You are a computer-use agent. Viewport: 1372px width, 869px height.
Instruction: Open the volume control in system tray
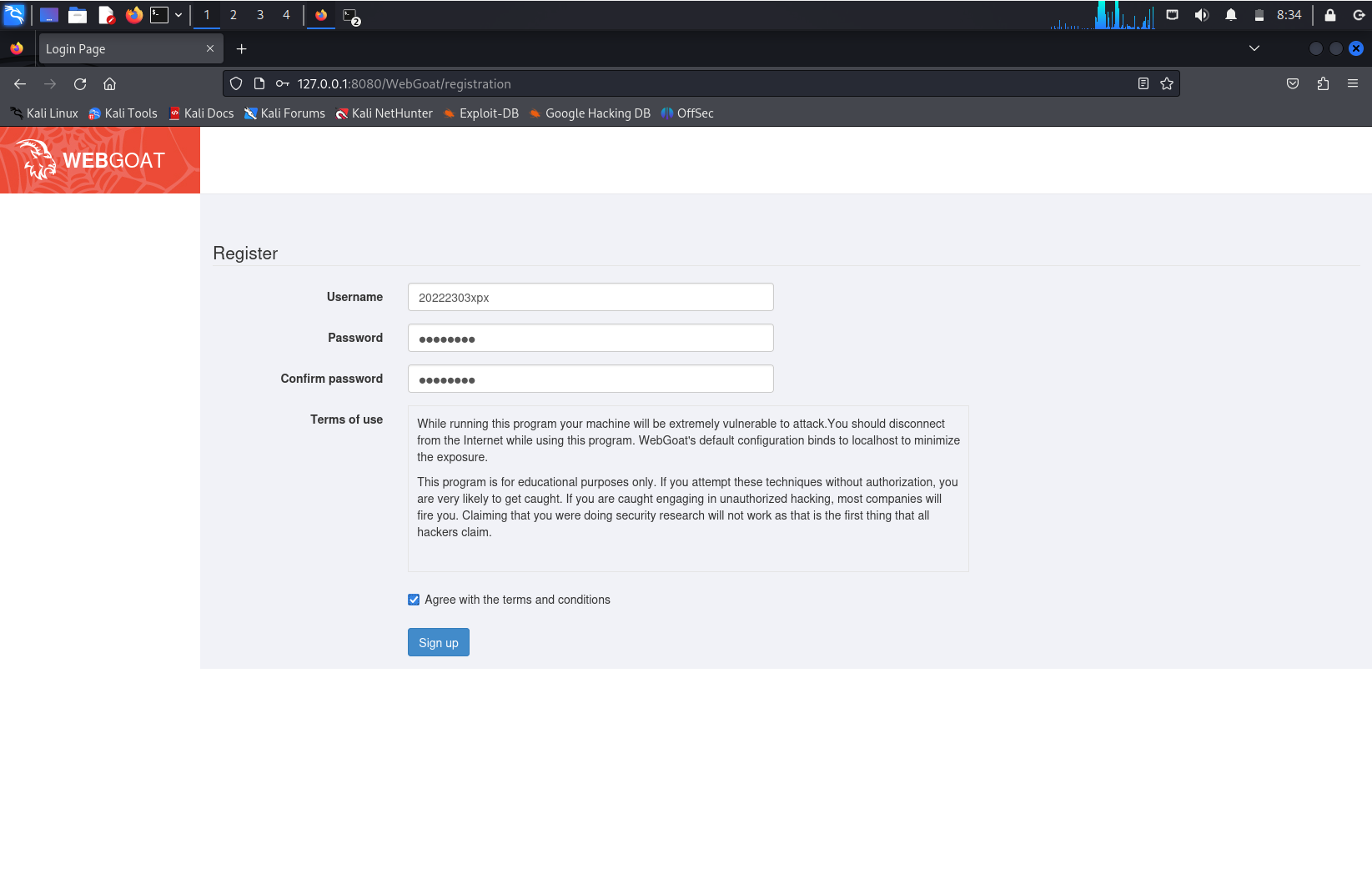[1202, 15]
